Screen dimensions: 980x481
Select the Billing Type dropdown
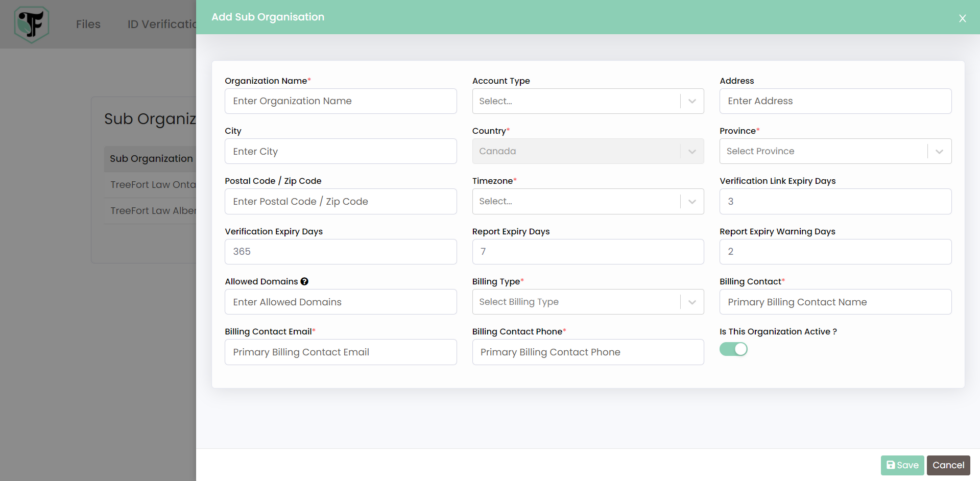pyautogui.click(x=587, y=302)
